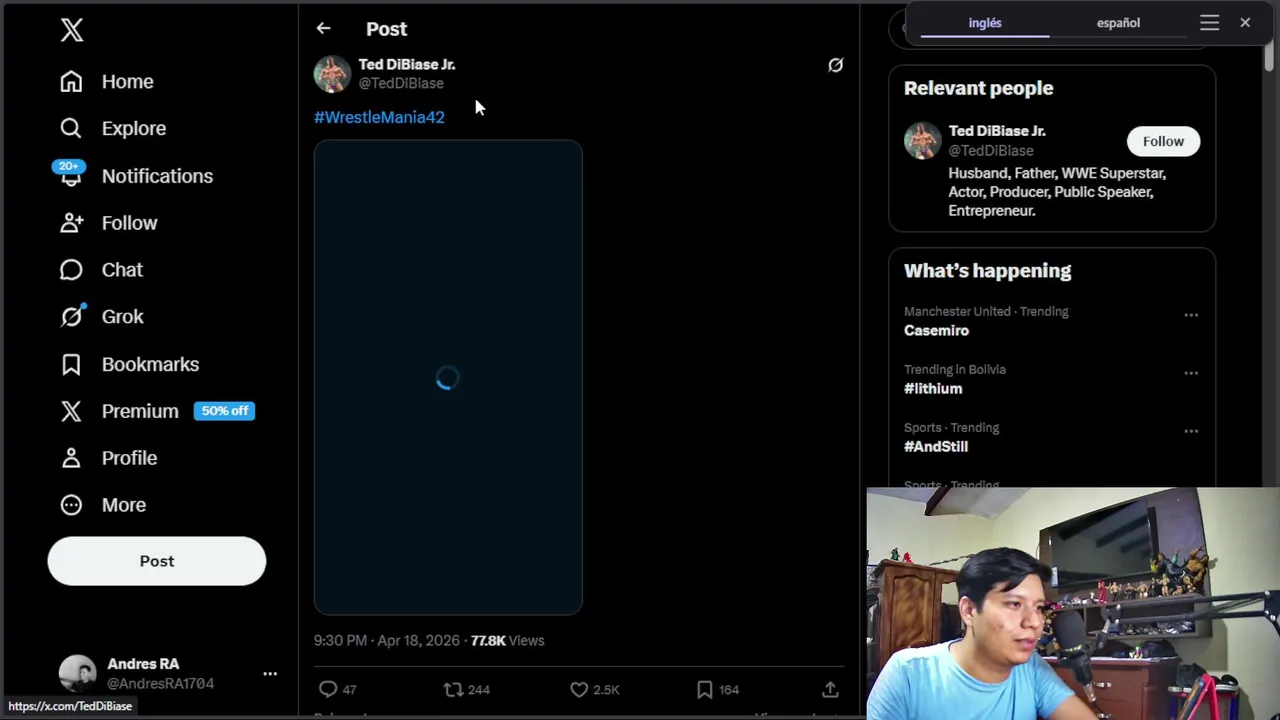This screenshot has height=720, width=1280.
Task: Switch translation to español tab
Action: pyautogui.click(x=1118, y=23)
